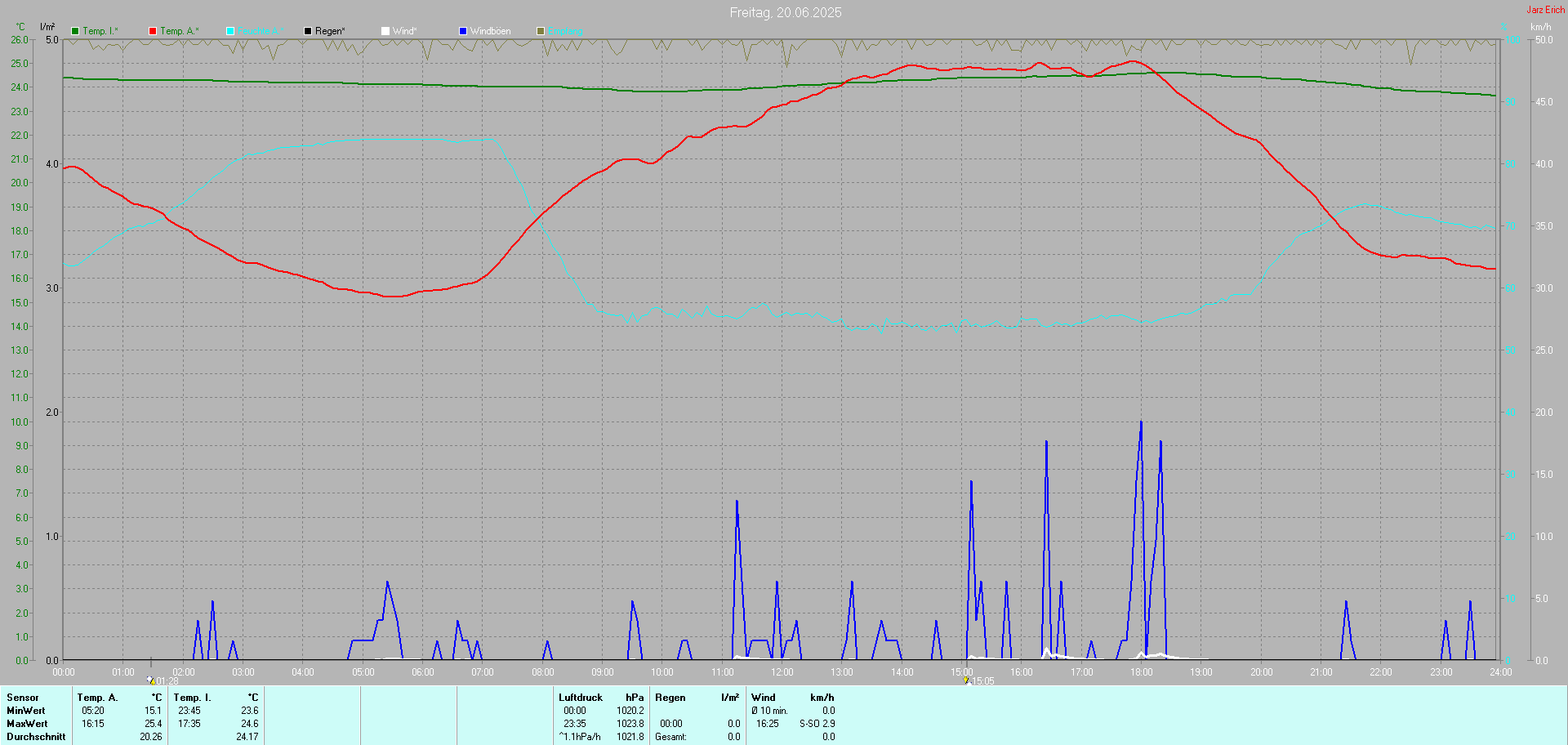
Task: Click the Luftdruck column header
Action: click(580, 698)
